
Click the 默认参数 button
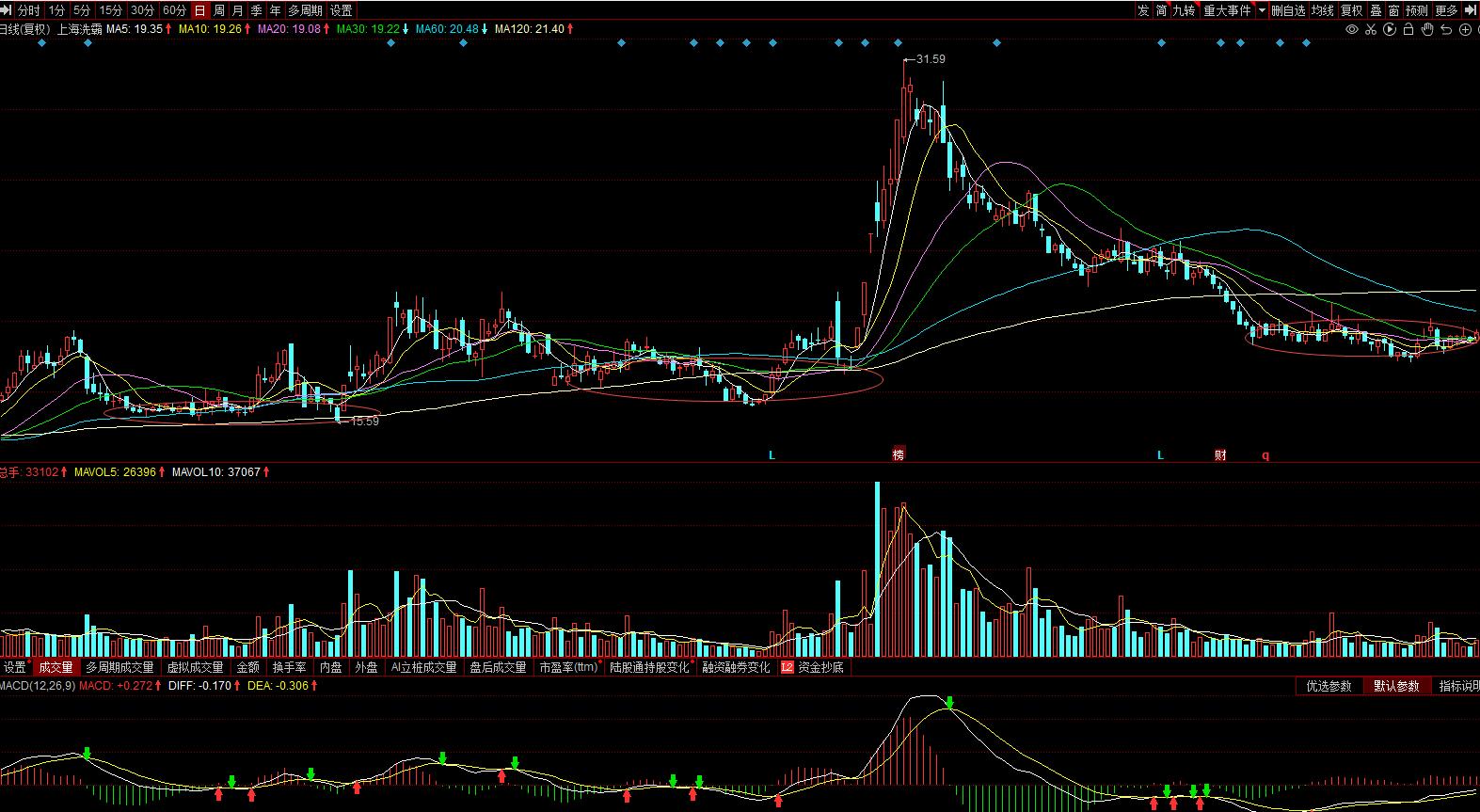[1396, 686]
